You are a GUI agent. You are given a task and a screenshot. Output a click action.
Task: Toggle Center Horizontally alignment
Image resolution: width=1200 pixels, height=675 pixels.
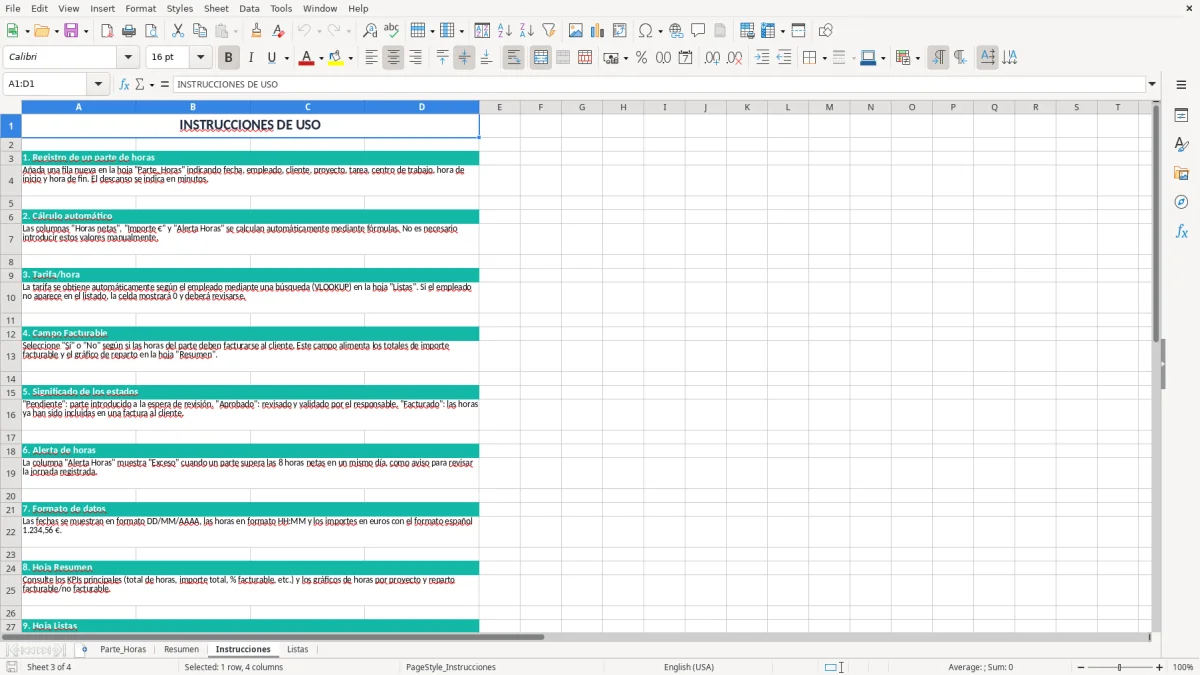pyautogui.click(x=393, y=58)
